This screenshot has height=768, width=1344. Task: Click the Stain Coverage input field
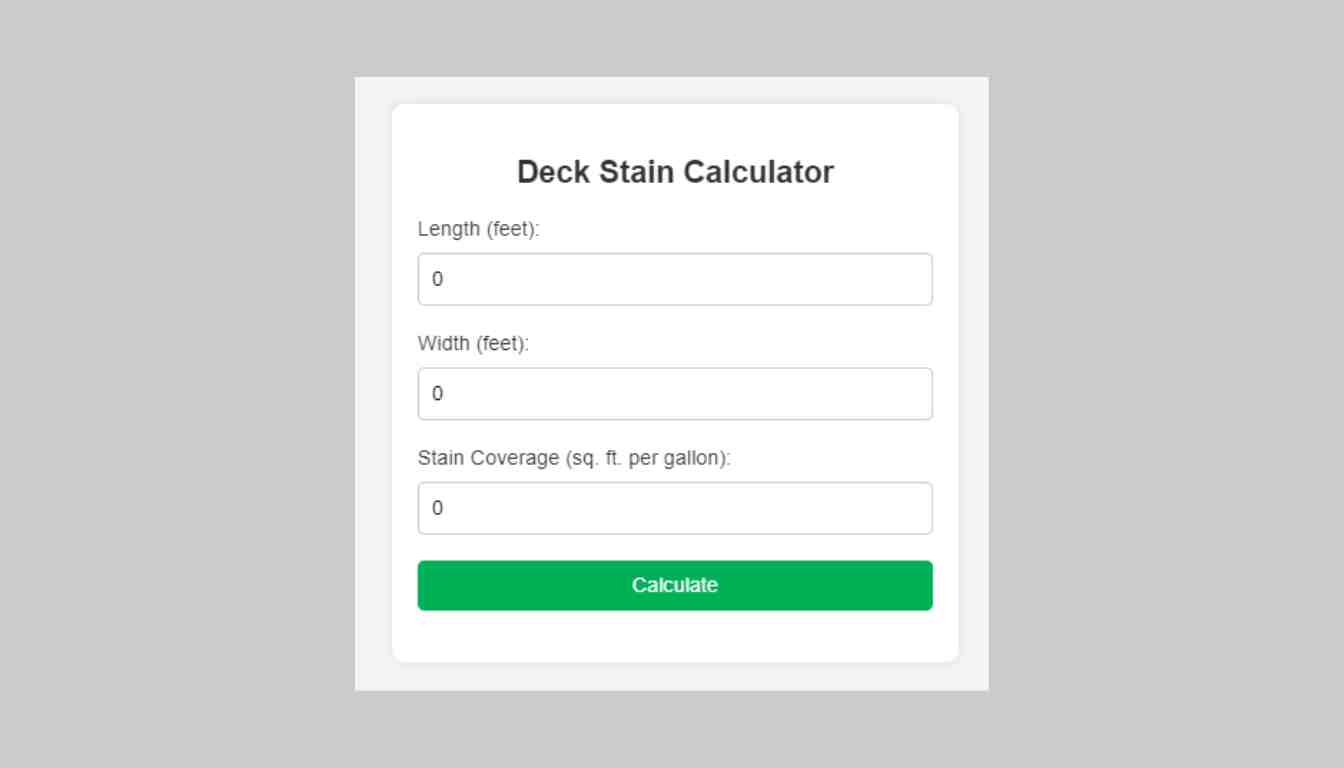click(675, 508)
